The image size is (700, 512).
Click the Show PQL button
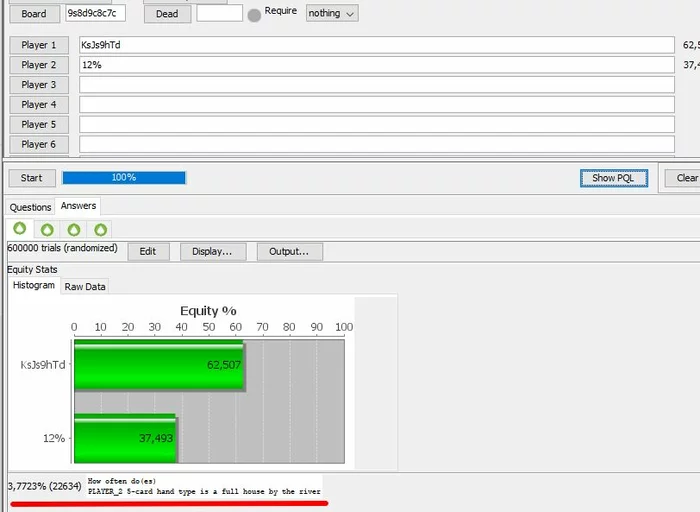613,178
